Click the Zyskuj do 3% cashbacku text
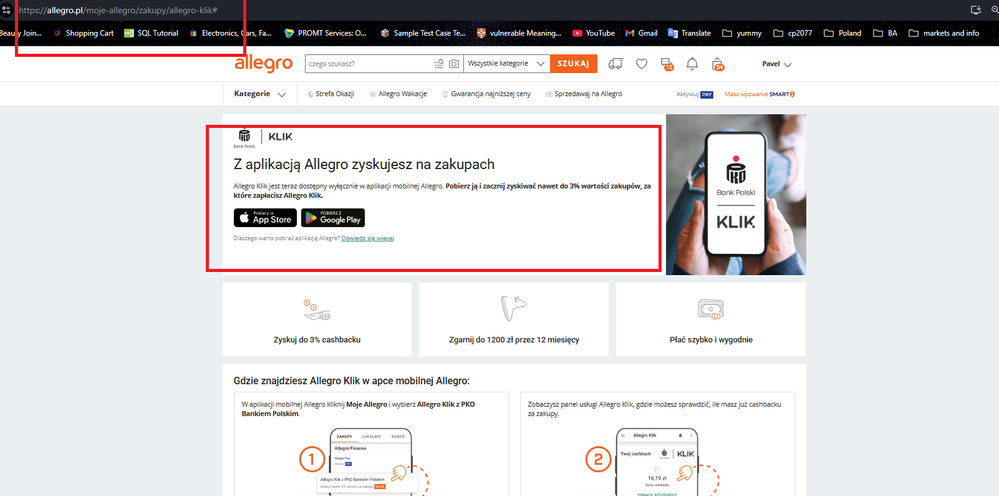The height and width of the screenshot is (496, 999). pos(317,340)
